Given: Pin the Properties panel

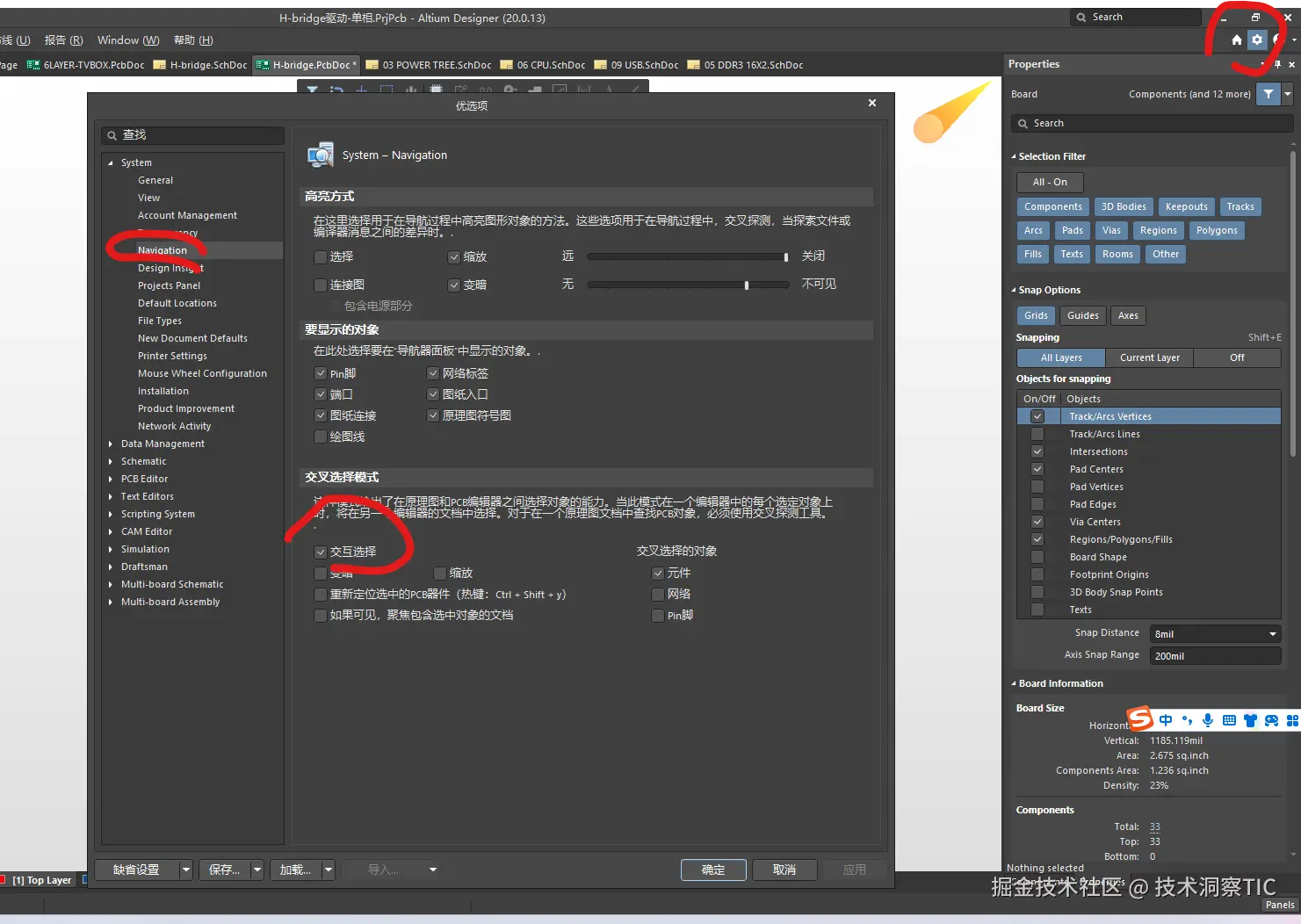Looking at the screenshot, I should (x=1277, y=64).
